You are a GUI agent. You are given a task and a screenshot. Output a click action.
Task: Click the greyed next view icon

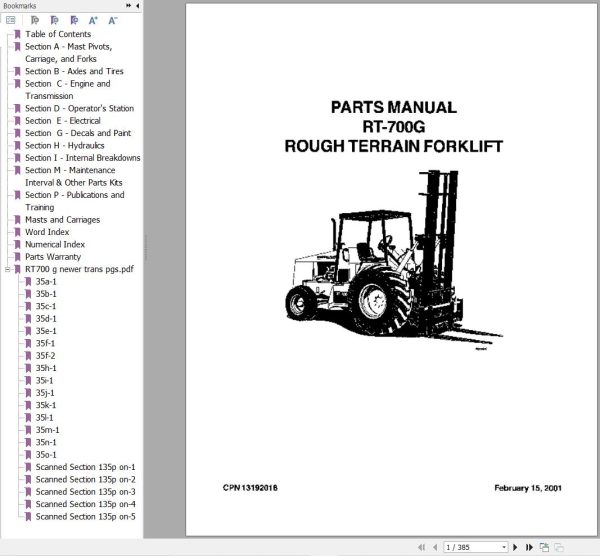(x=559, y=547)
